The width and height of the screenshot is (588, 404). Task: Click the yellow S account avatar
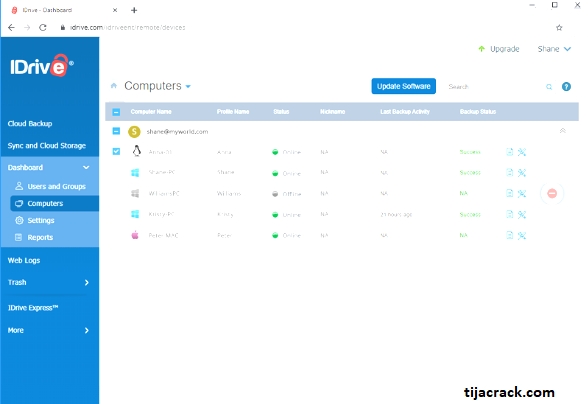pyautogui.click(x=134, y=132)
